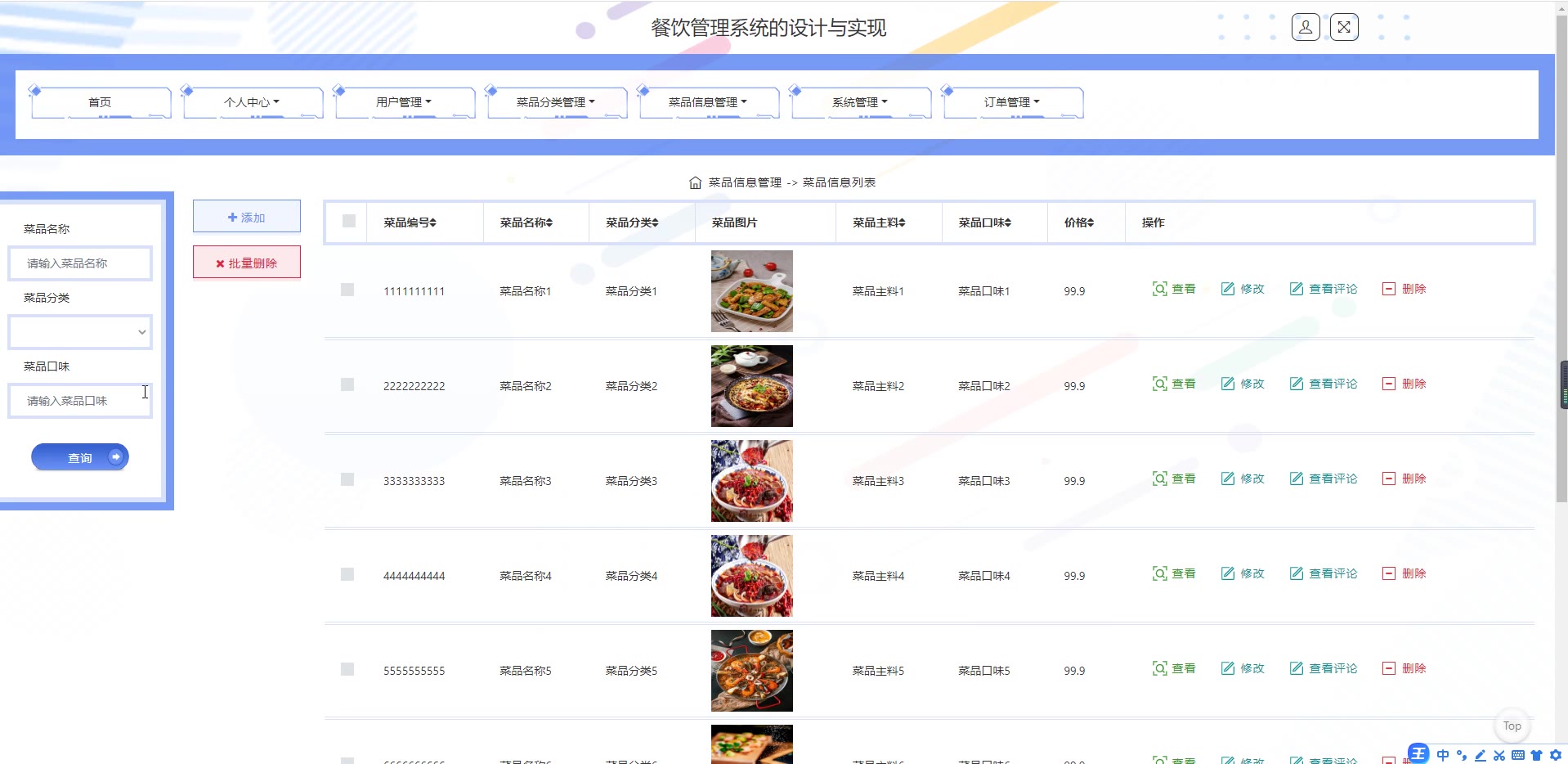
Task: Click the 添加 add button
Action: (x=247, y=217)
